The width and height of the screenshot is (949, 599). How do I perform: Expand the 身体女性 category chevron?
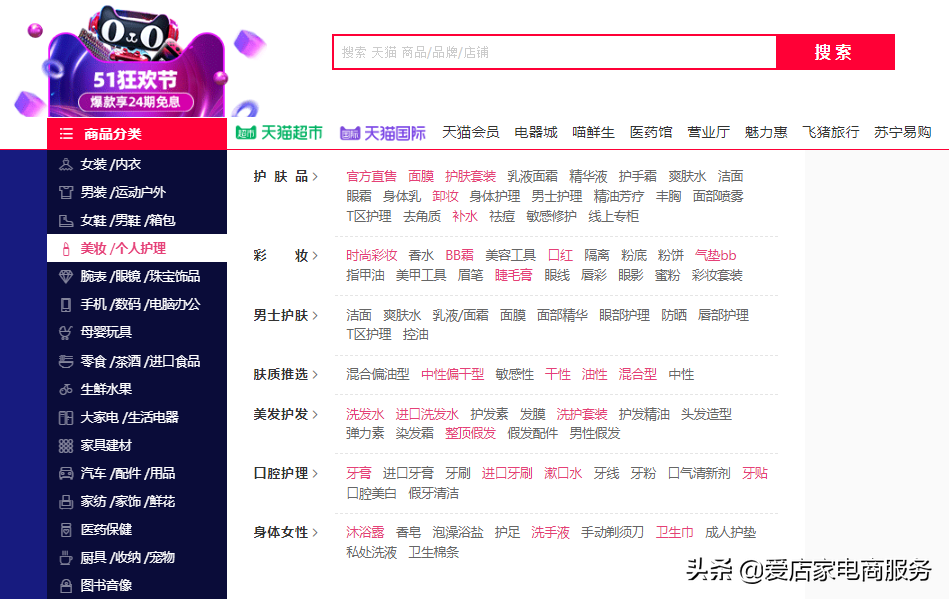coord(315,532)
